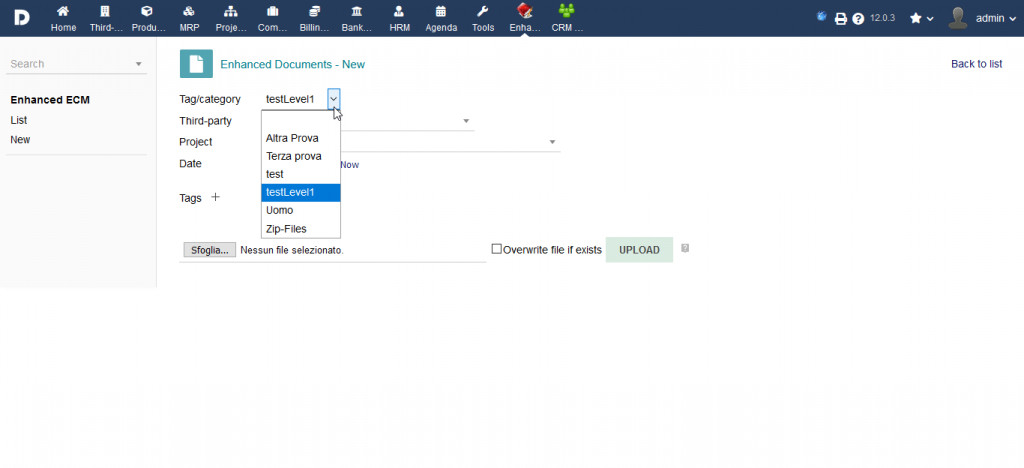Select testLevel1 highlighted option
Viewport: 1024px width, 468px height.
click(300, 193)
